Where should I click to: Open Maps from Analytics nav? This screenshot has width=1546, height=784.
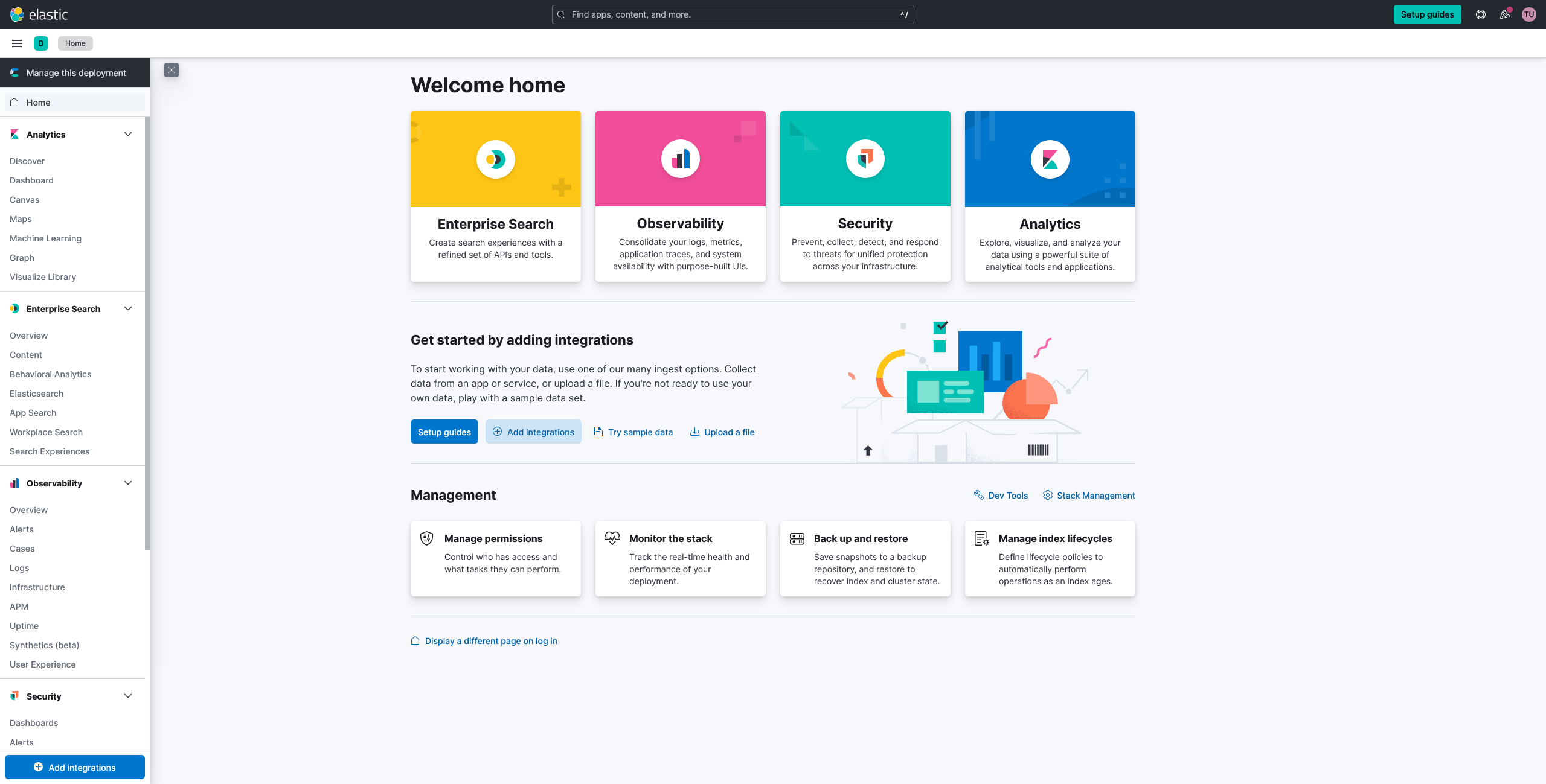(x=21, y=219)
